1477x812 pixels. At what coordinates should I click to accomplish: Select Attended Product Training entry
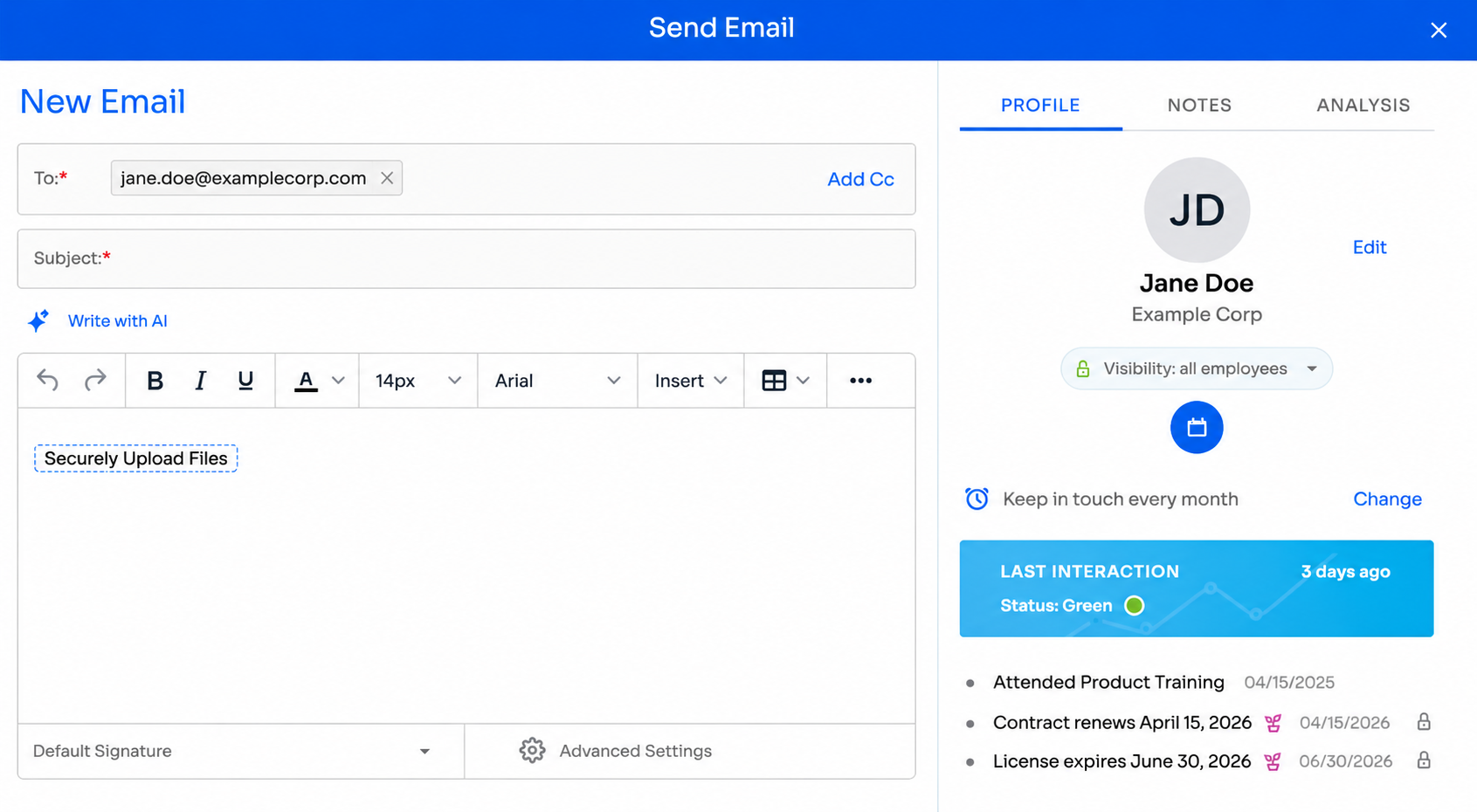click(x=1108, y=683)
